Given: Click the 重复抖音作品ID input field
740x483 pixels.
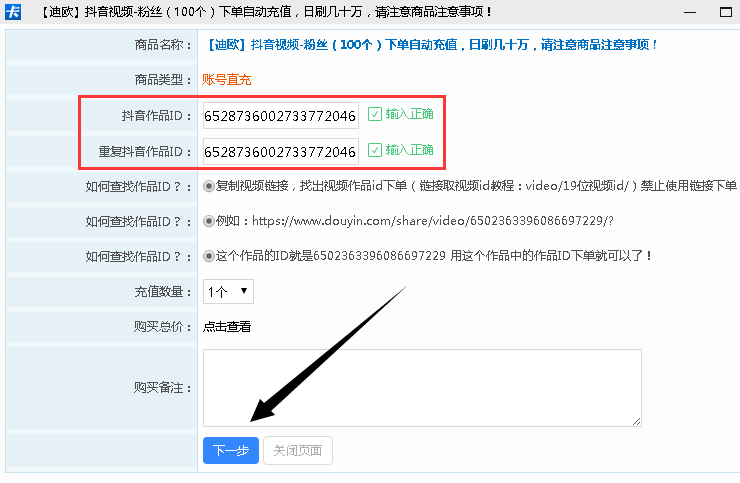Looking at the screenshot, I should pyautogui.click(x=280, y=152).
